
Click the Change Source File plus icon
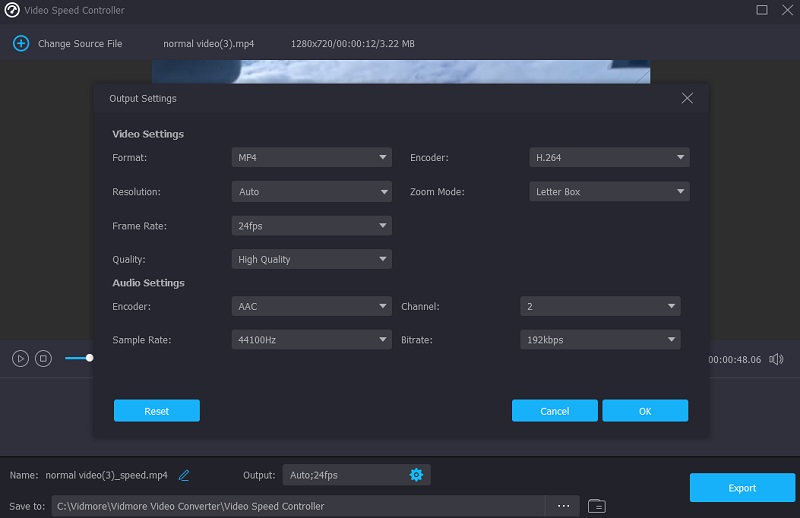tap(19, 44)
